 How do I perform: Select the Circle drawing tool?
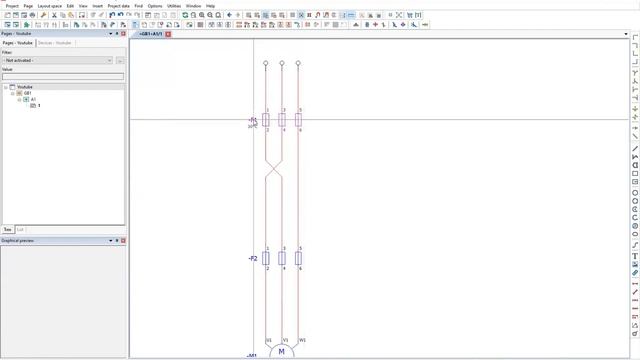point(635,193)
